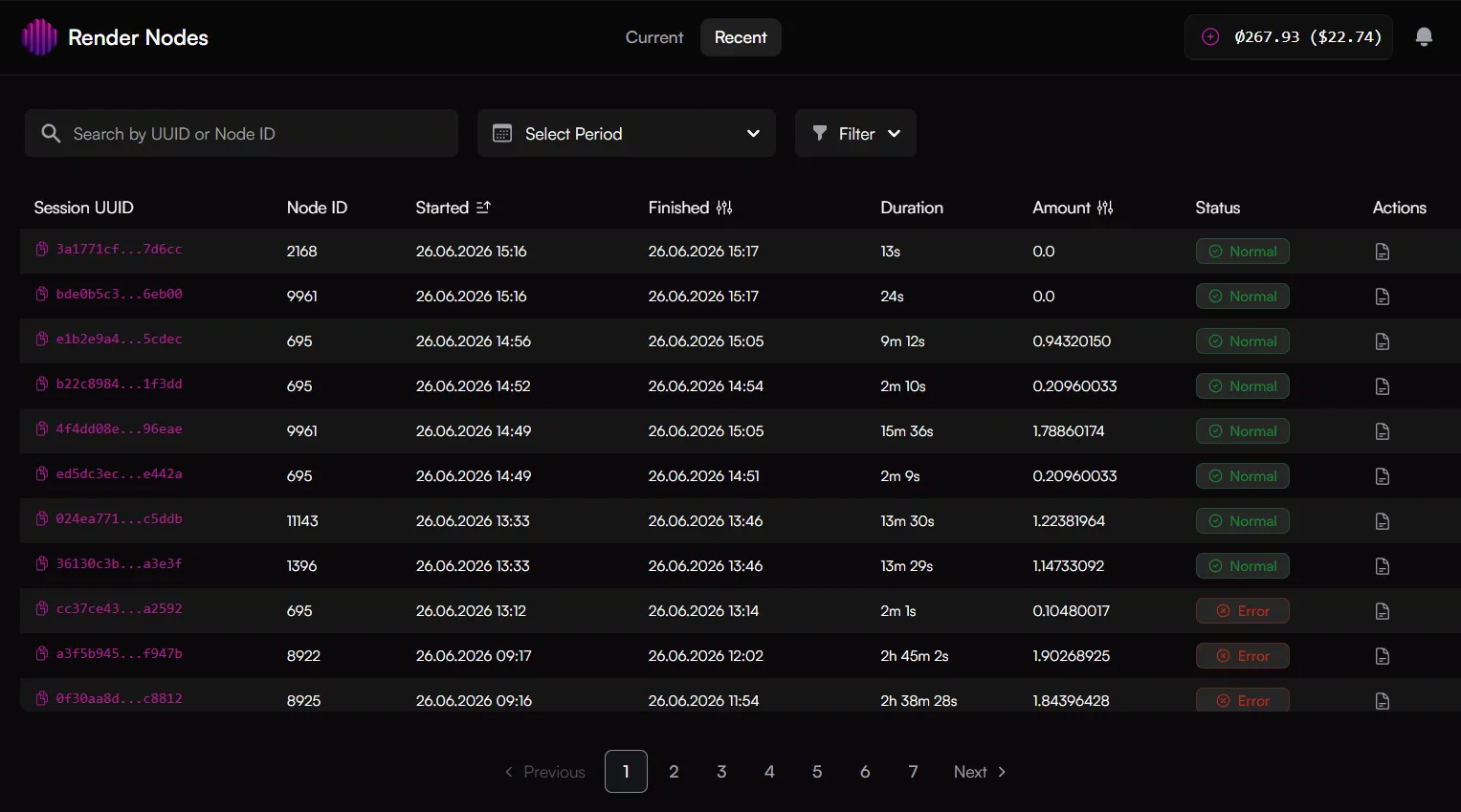Click Error status badge for session cc37ce43...a2592
Viewport: 1461px width, 812px height.
[x=1242, y=611]
